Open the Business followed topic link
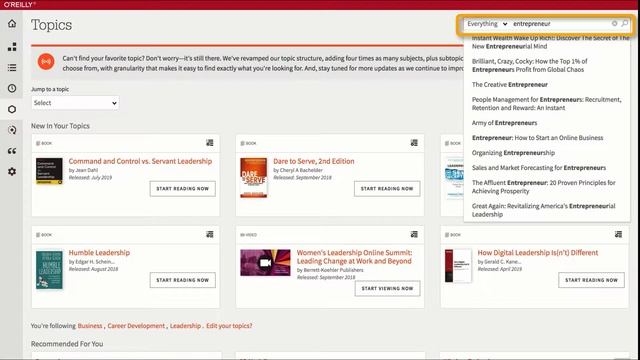The height and width of the screenshot is (360, 640). click(x=90, y=326)
